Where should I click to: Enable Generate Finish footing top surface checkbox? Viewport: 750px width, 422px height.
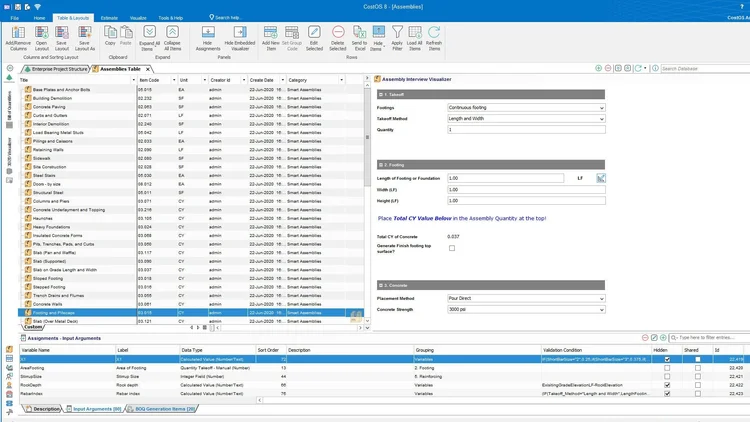pos(452,248)
